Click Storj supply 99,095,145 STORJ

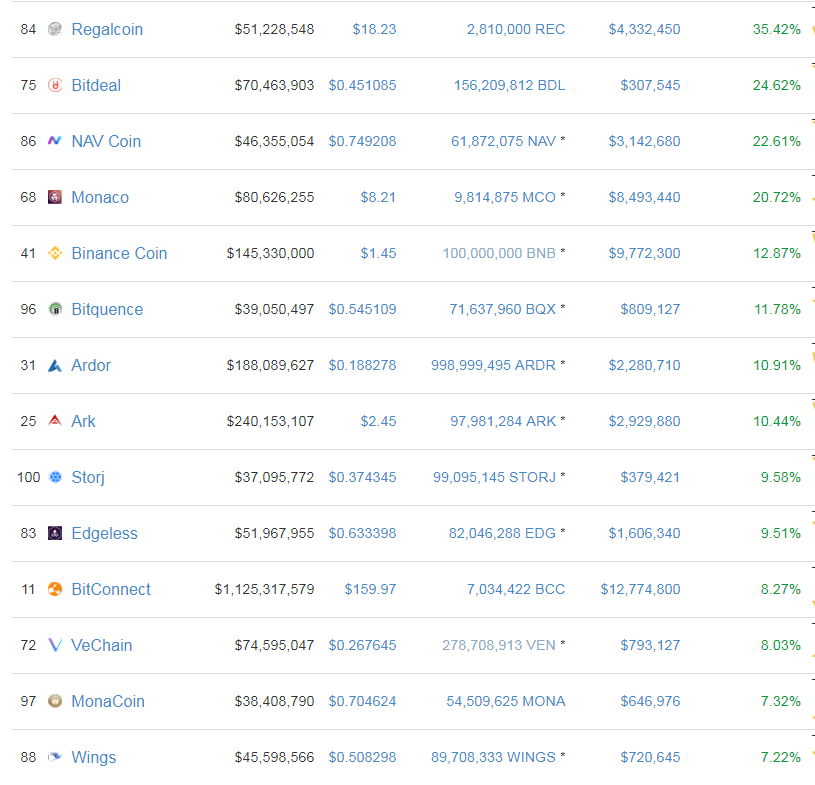494,477
